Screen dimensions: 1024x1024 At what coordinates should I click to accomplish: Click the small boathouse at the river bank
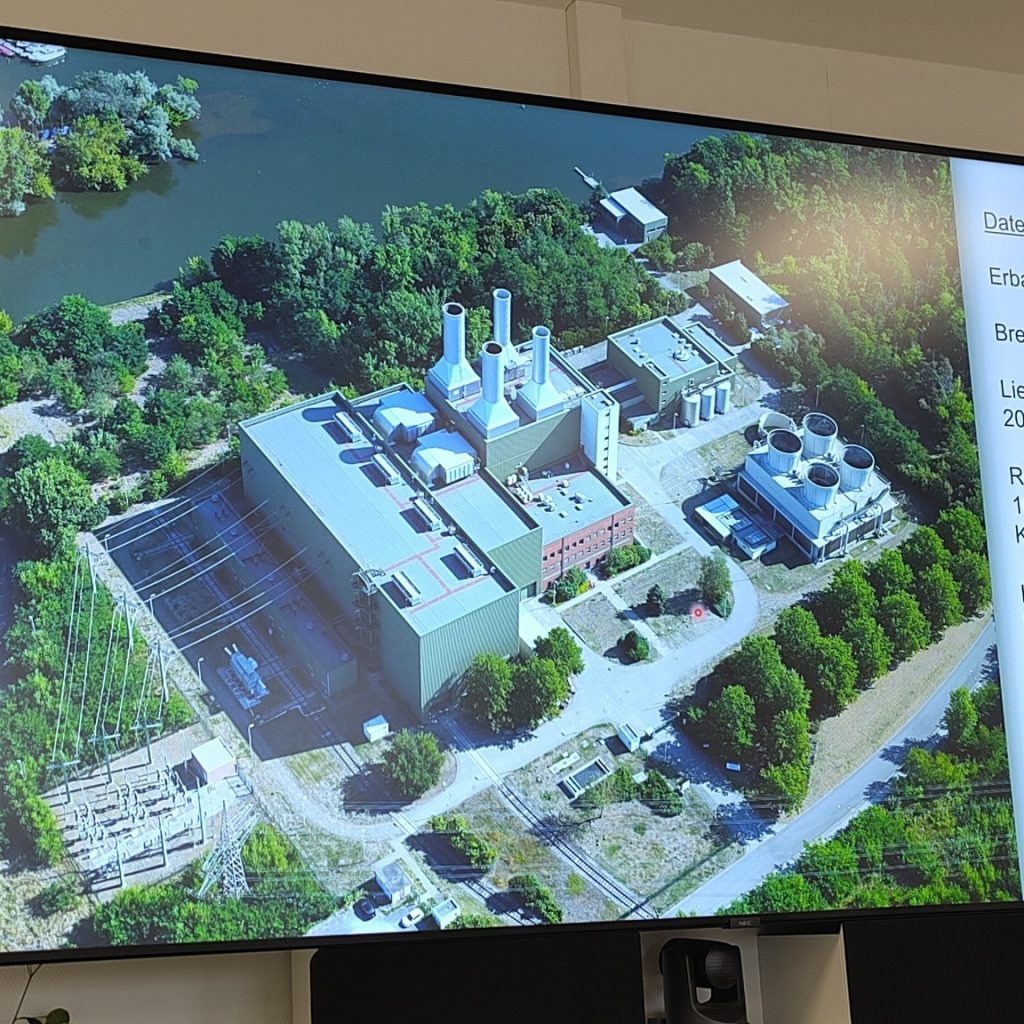click(x=632, y=213)
